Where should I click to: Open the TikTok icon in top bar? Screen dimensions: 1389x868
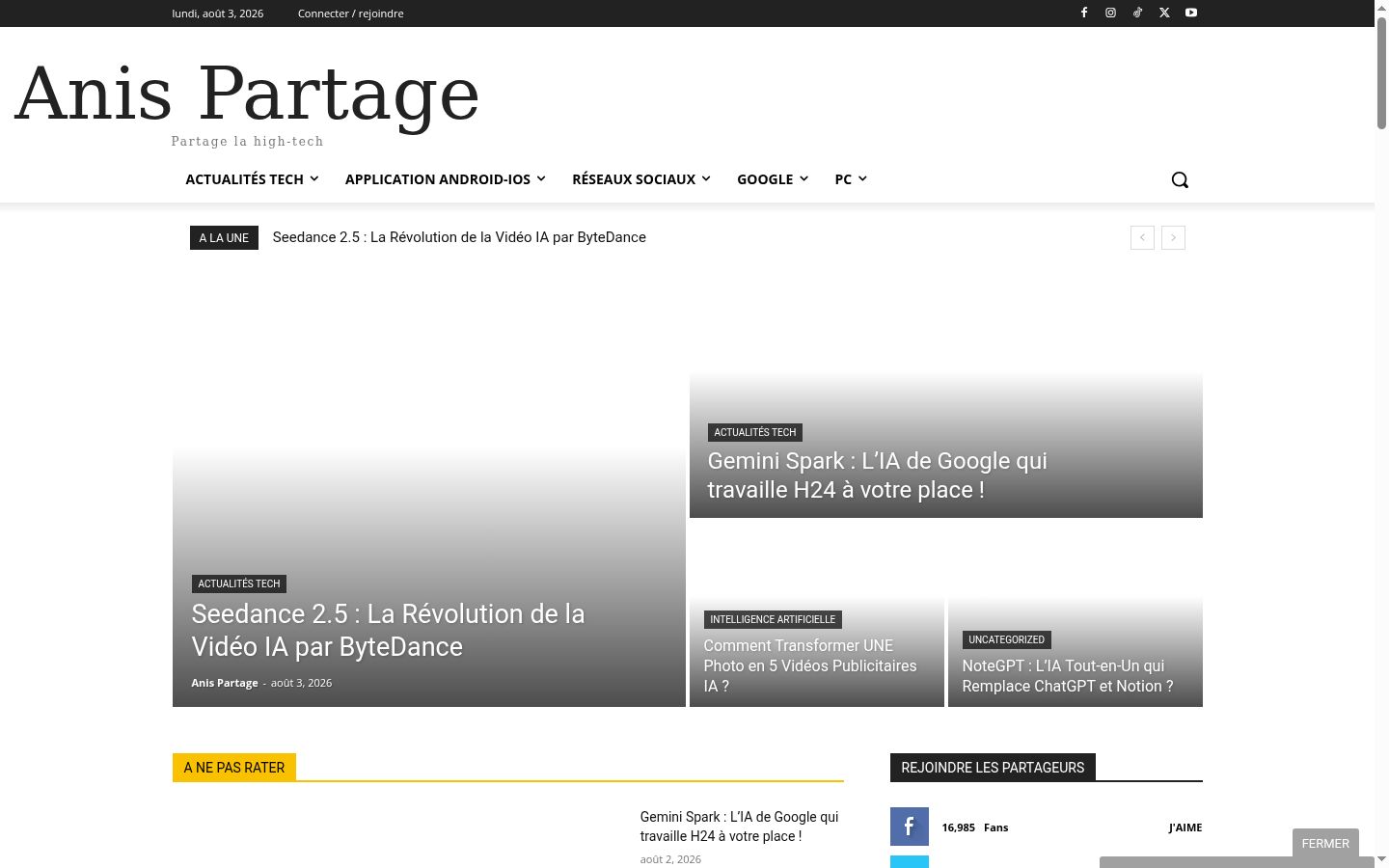[1138, 13]
